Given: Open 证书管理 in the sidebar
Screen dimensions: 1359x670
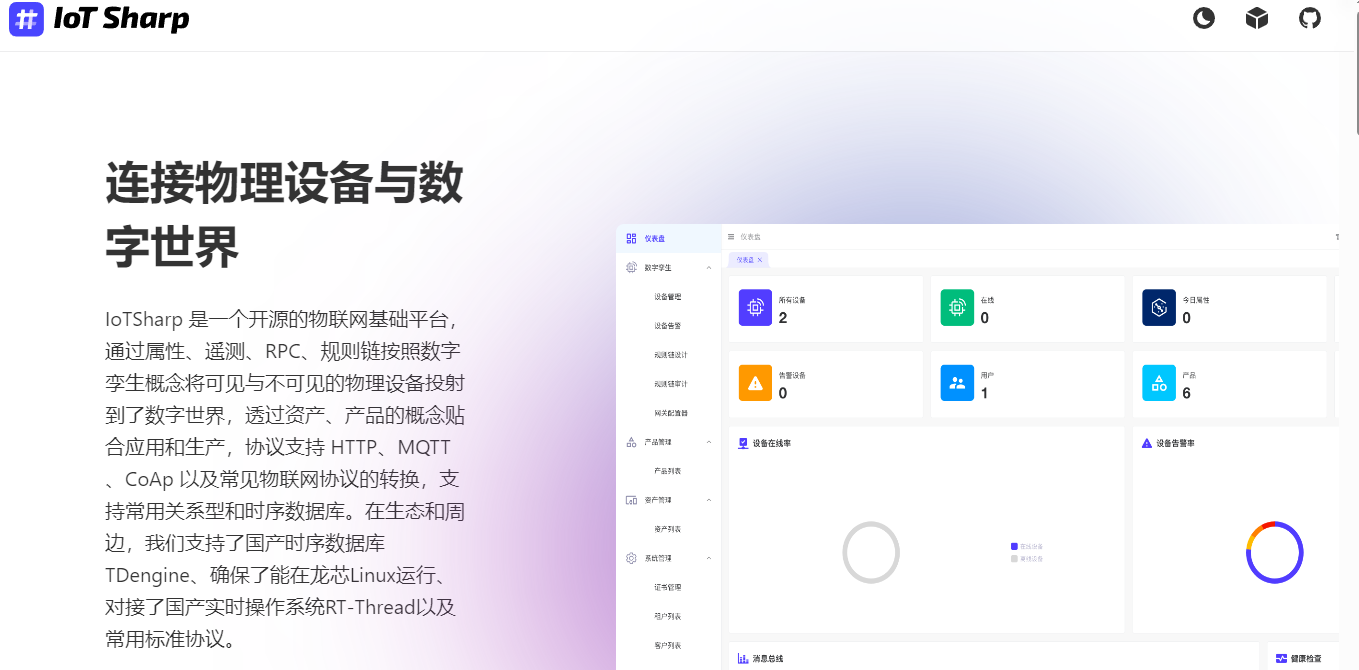Looking at the screenshot, I should pos(668,586).
